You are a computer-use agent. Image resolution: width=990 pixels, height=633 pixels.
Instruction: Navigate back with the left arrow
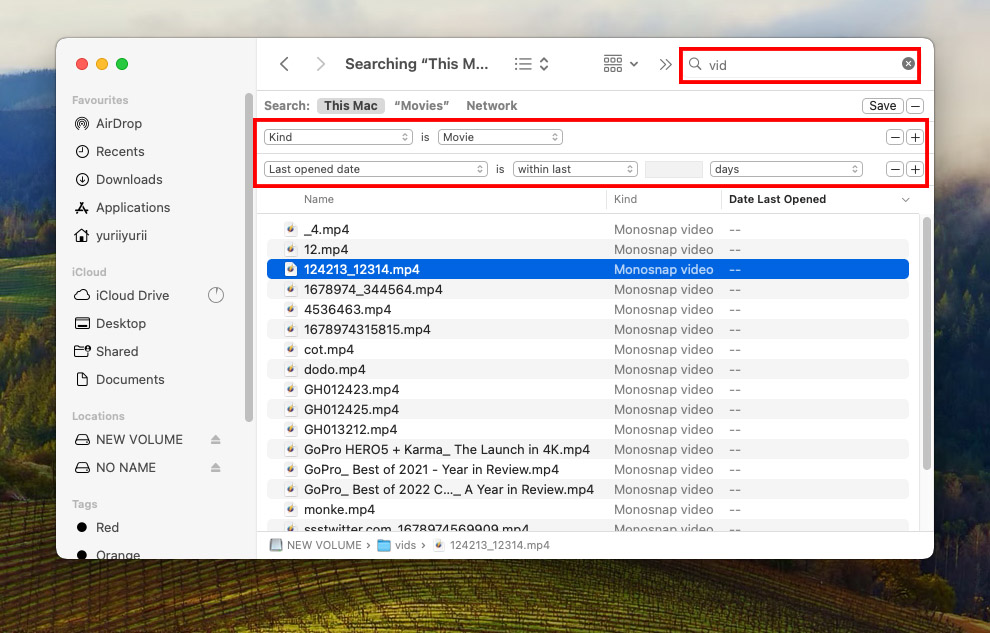(284, 63)
